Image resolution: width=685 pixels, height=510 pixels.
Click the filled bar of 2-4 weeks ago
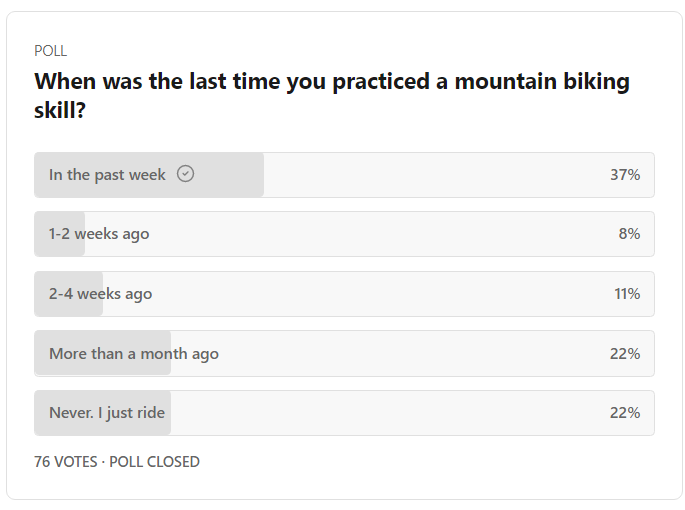[69, 294]
